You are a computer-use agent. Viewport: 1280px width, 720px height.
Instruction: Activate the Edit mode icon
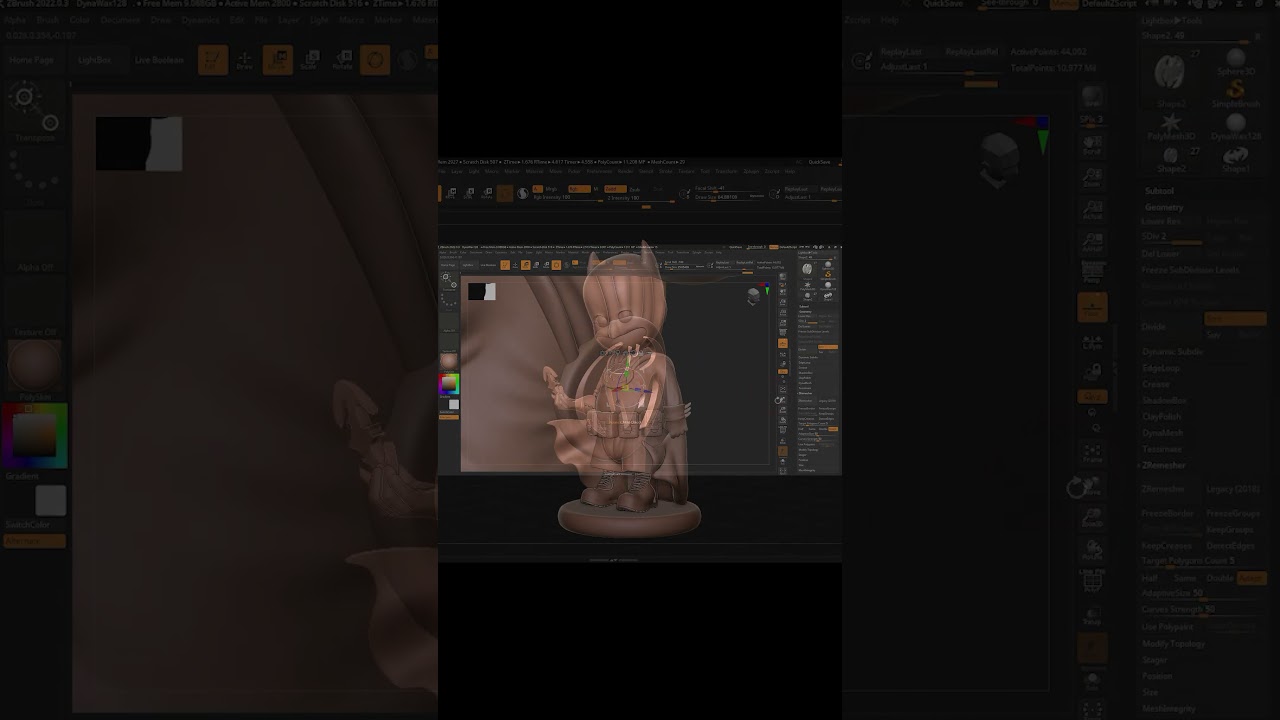point(213,60)
